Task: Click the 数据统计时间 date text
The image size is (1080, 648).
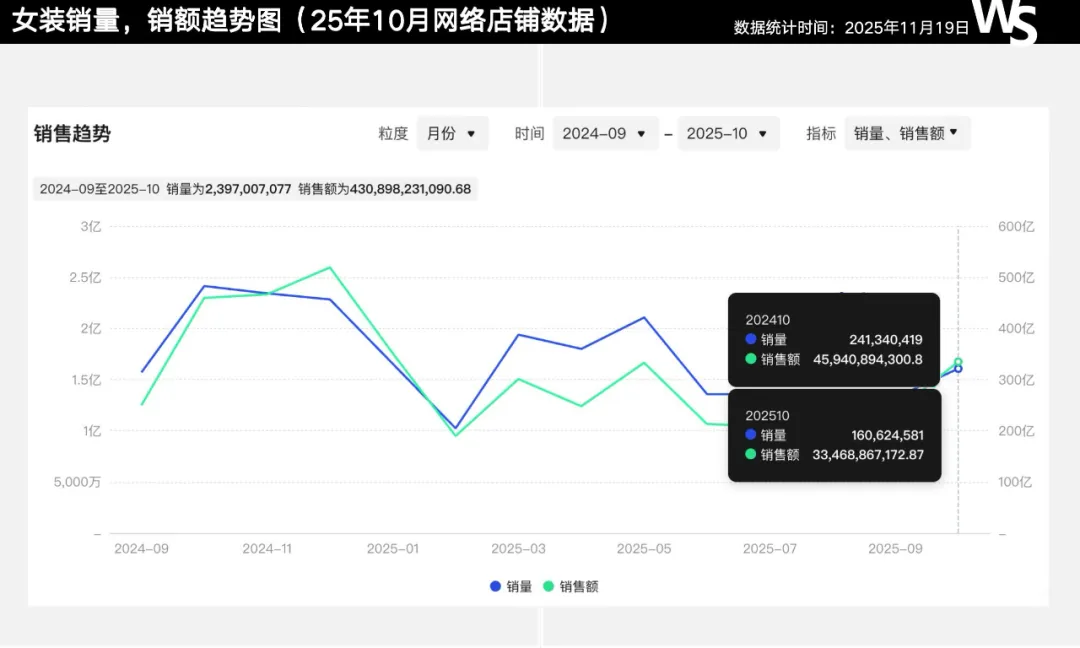Action: point(851,27)
